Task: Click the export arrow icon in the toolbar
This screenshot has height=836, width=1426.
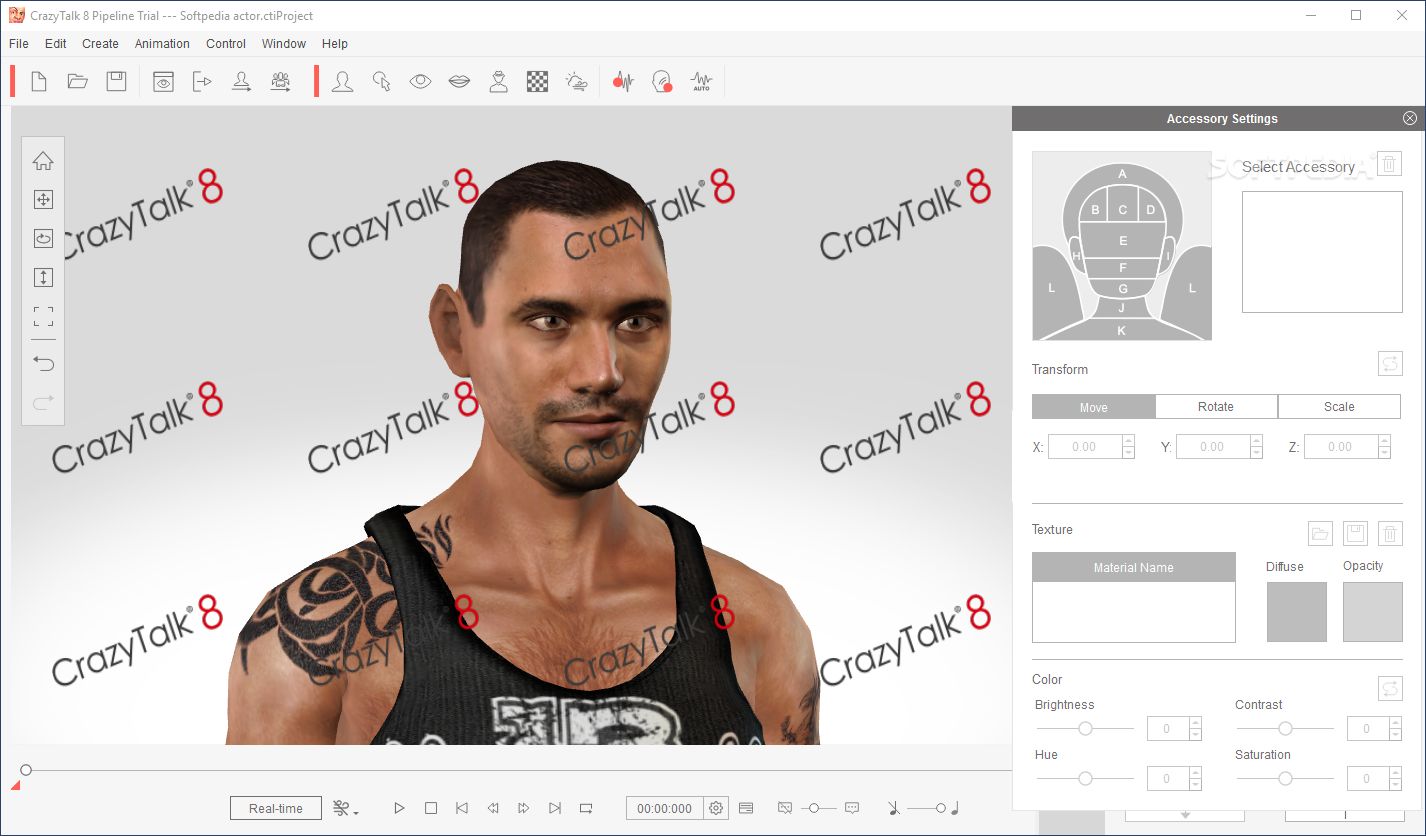Action: (202, 82)
